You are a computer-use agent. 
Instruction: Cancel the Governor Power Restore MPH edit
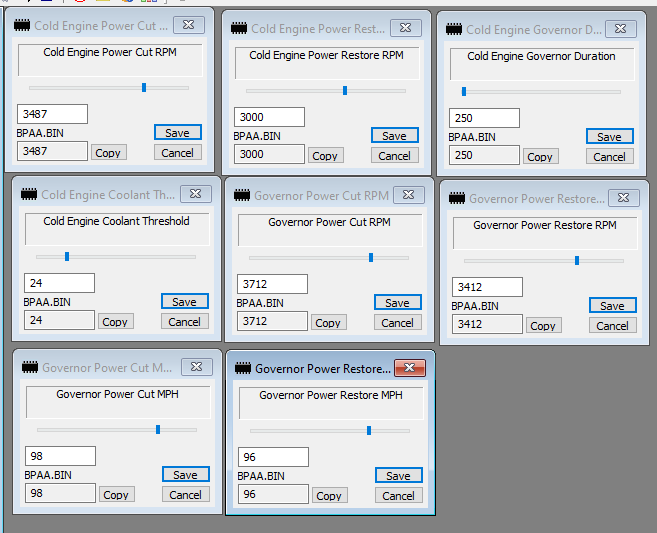pos(398,495)
